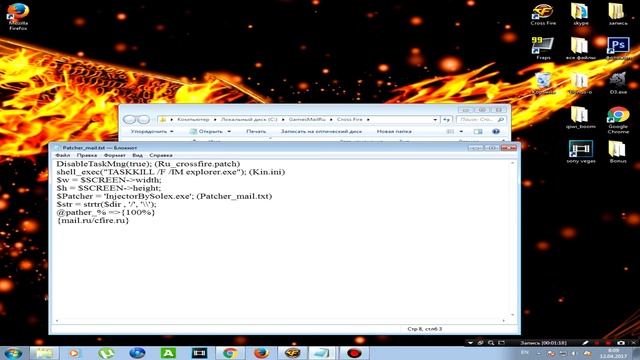The image size is (640, 360).
Task: Expand Explorer address bar history dropdown
Action: click(x=435, y=120)
